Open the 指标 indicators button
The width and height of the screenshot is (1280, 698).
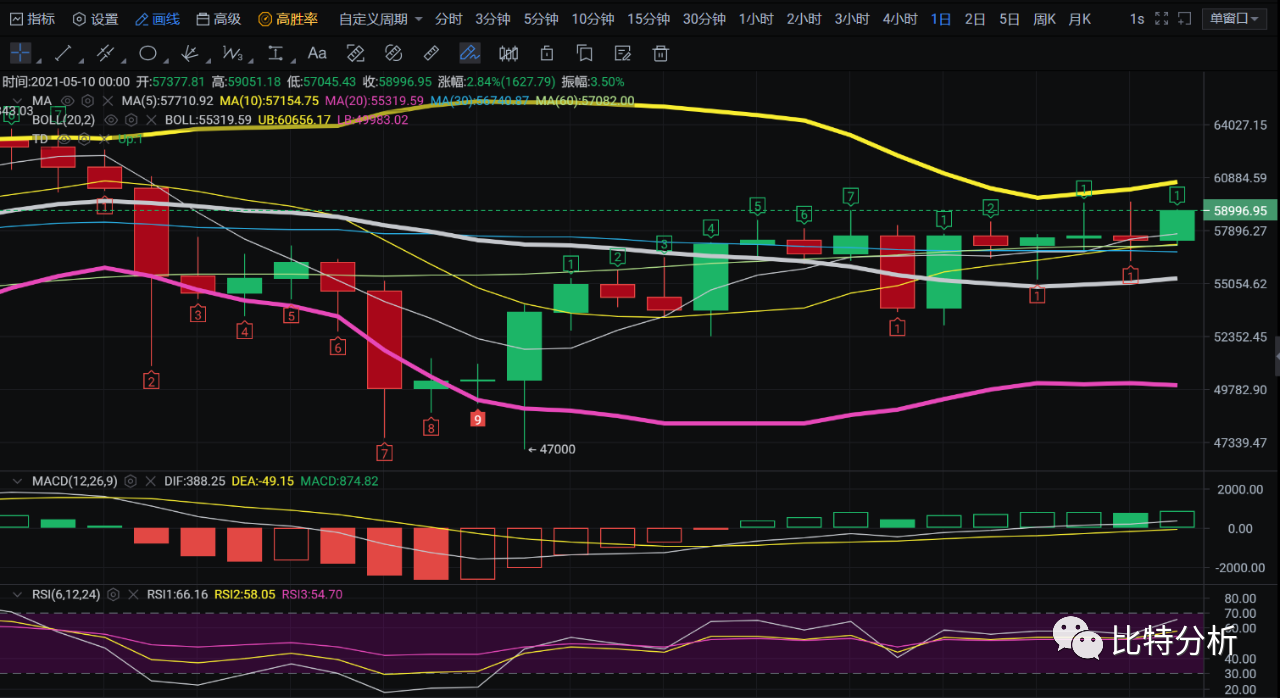pos(32,19)
